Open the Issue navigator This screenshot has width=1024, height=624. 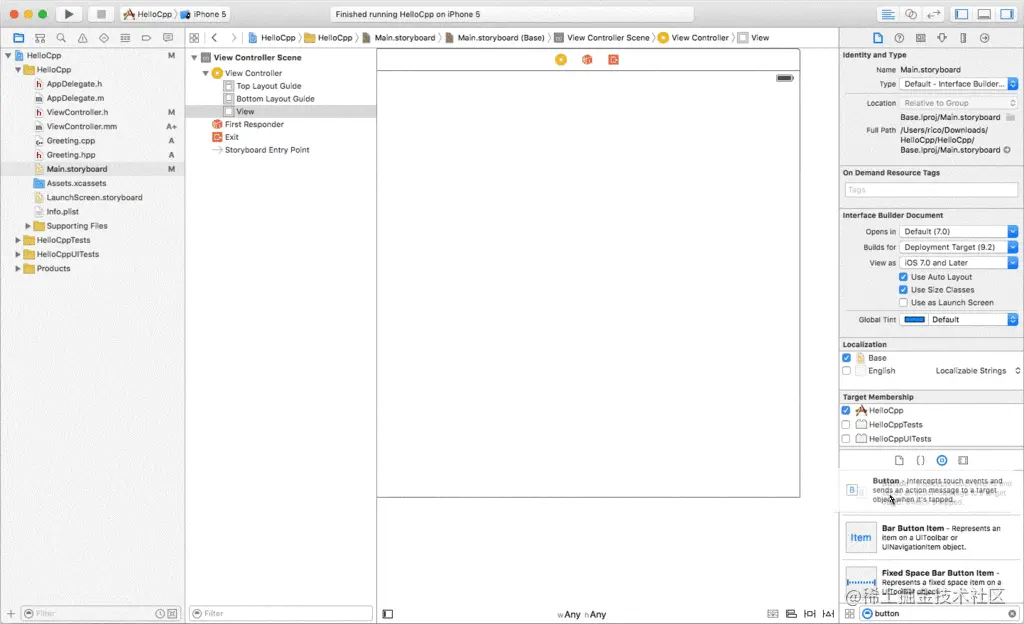point(82,38)
